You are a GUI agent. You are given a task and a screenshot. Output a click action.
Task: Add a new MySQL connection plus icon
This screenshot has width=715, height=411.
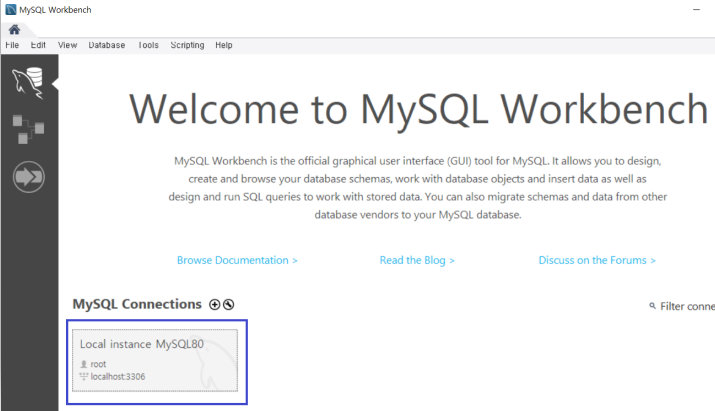[214, 304]
